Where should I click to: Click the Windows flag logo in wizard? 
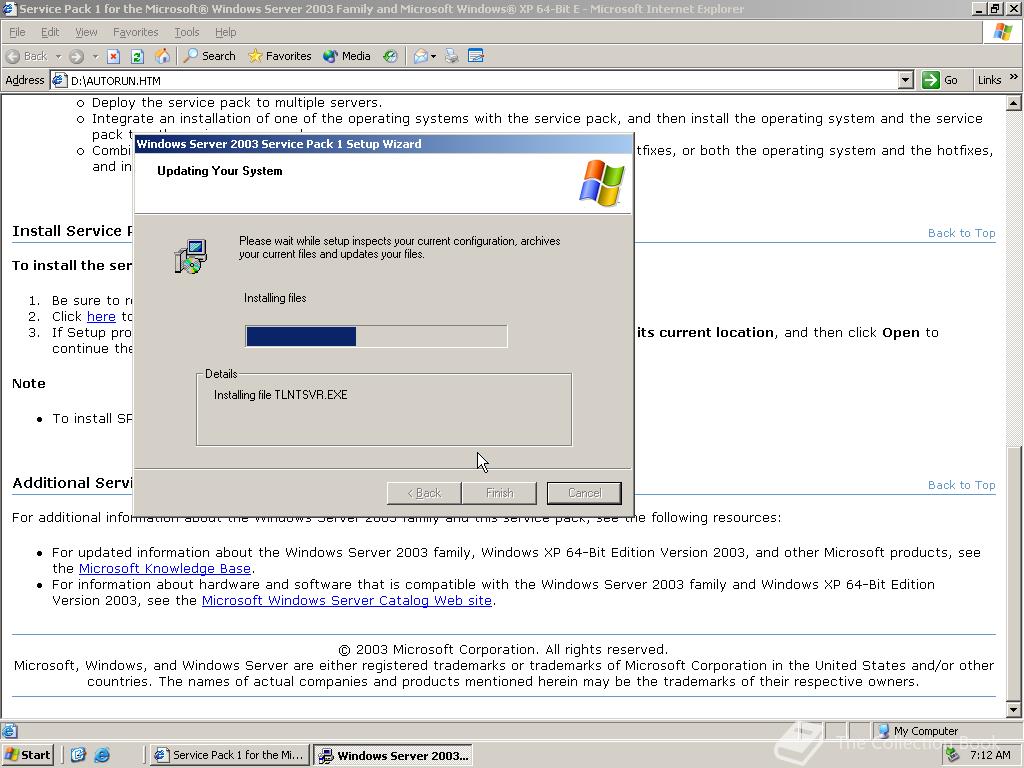(x=601, y=183)
